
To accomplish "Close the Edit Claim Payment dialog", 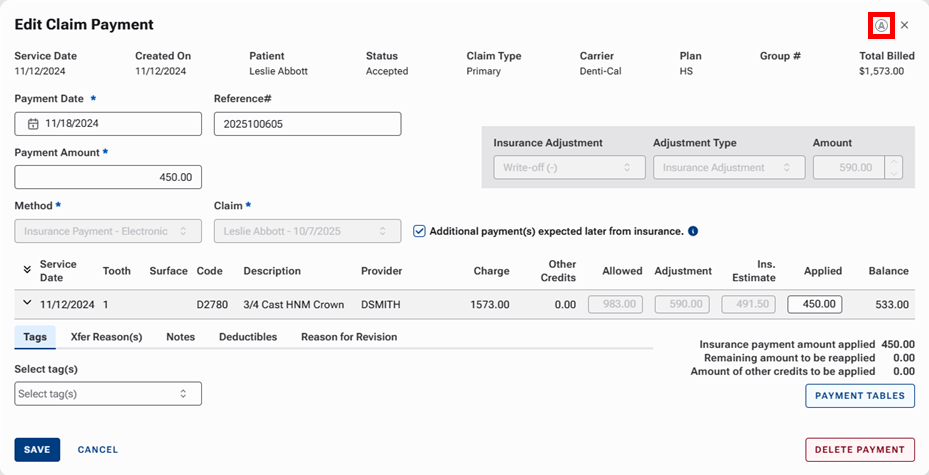I will pyautogui.click(x=905, y=25).
